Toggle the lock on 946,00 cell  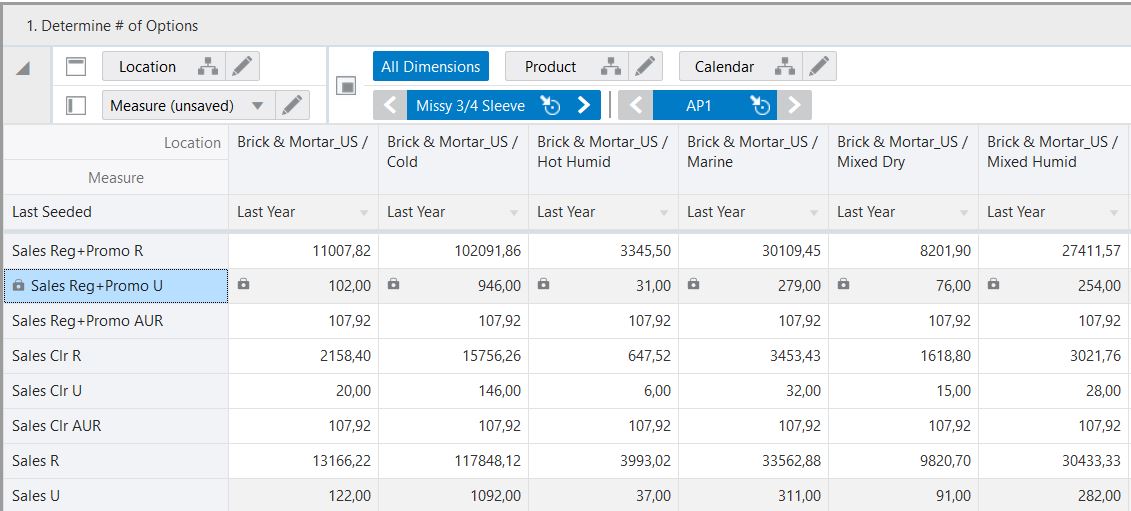[x=394, y=284]
